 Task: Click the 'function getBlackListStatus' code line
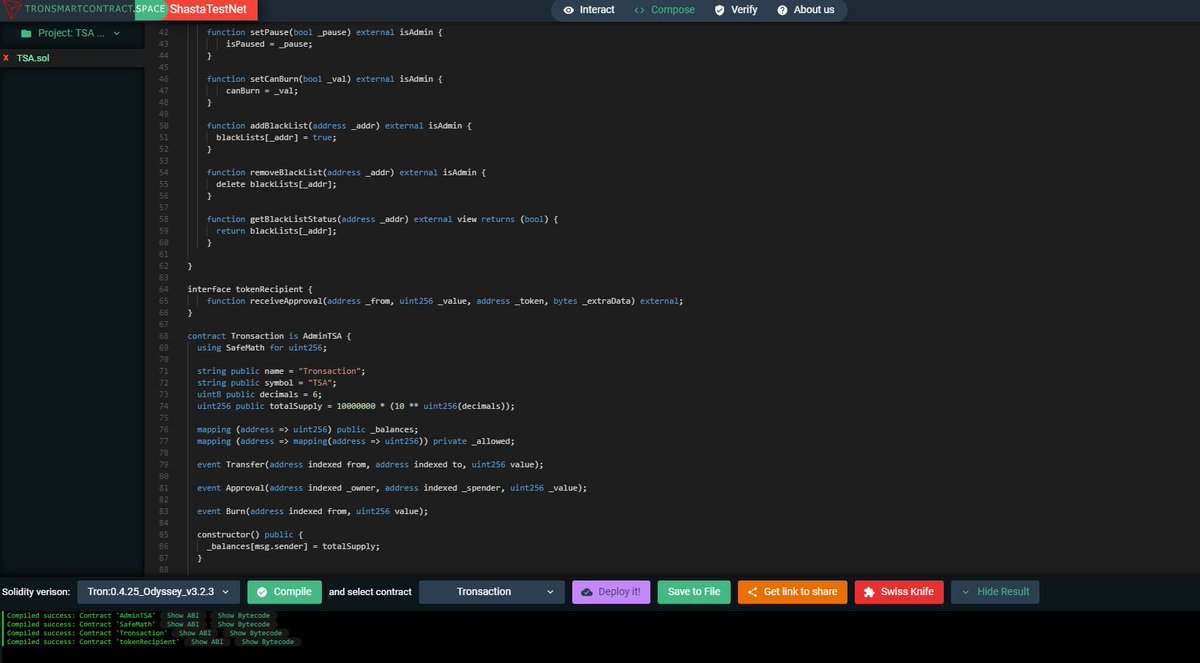[x=382, y=219]
